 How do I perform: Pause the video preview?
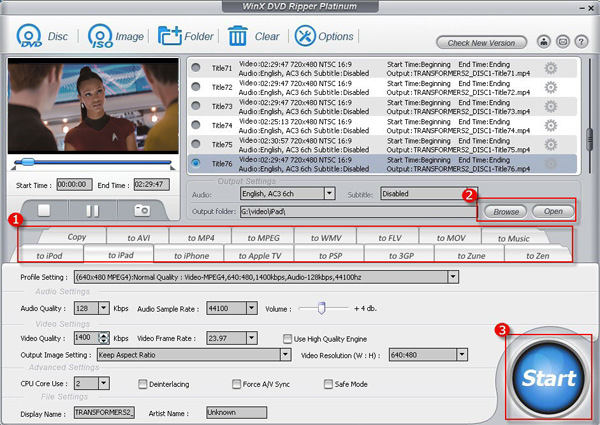pos(92,210)
